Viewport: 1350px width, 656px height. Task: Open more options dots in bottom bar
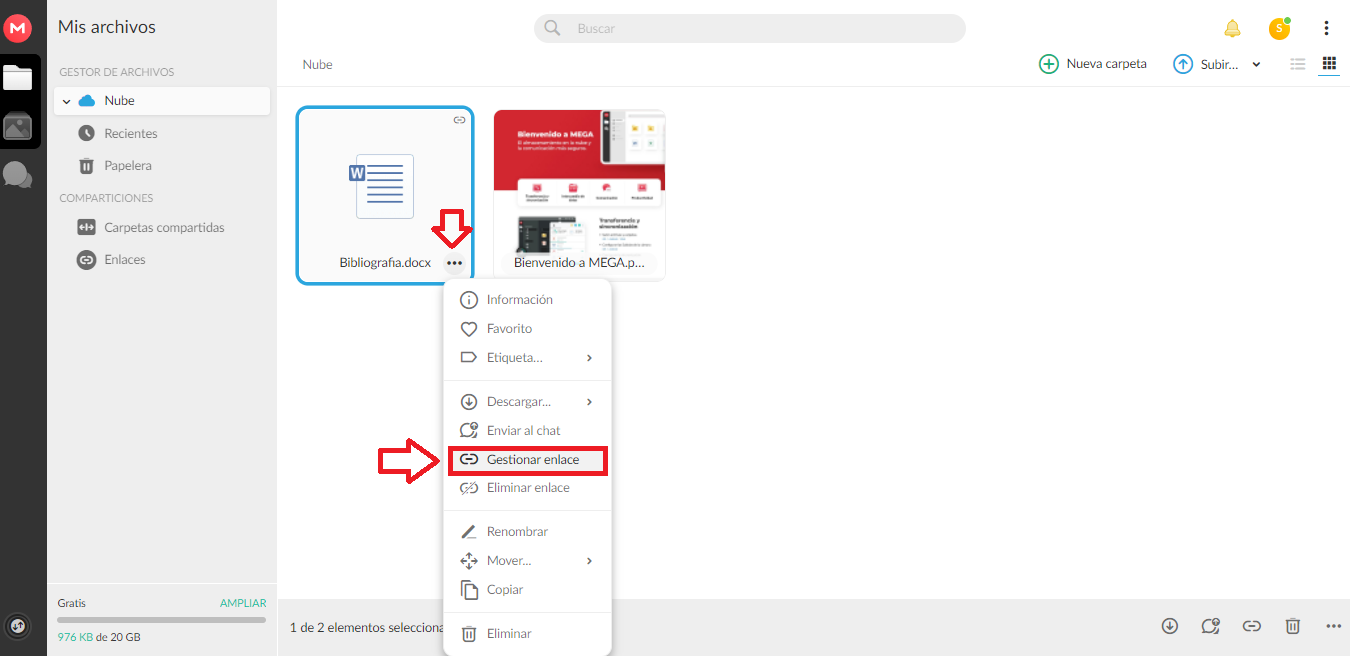tap(1333, 626)
